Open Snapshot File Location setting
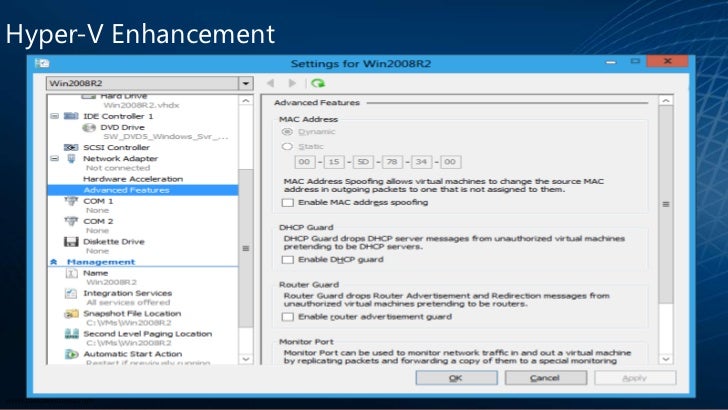728x410 pixels. click(x=132, y=313)
